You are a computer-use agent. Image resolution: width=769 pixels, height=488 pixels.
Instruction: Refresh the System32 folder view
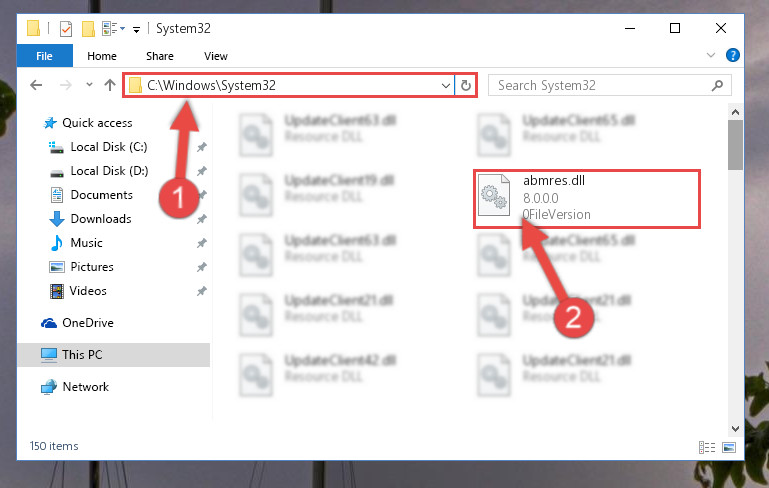(x=466, y=86)
